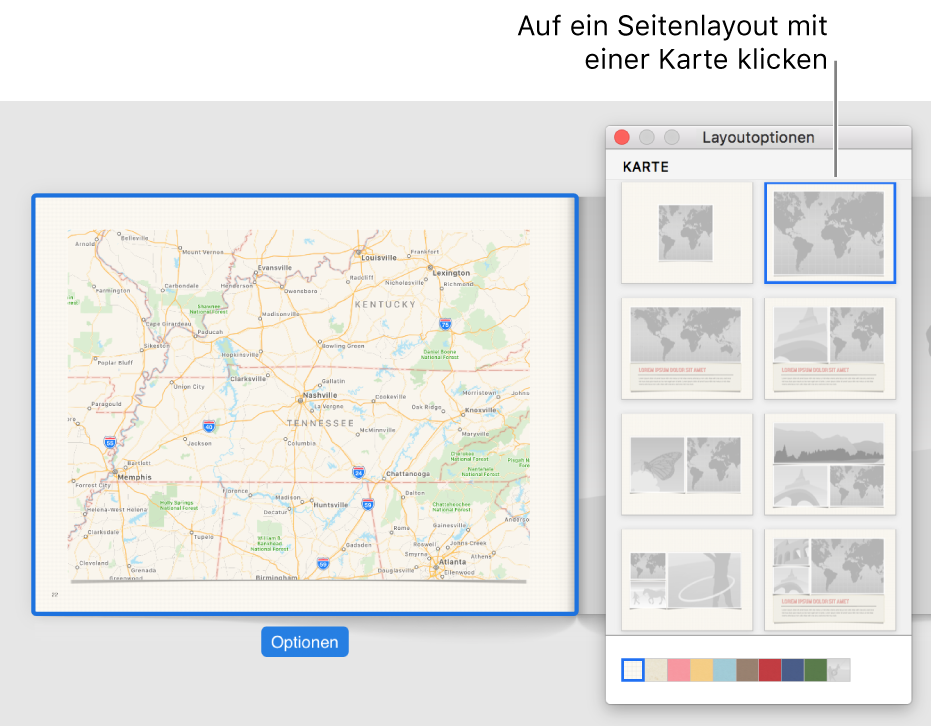Select the white grid background swatch
931x726 pixels.
click(633, 670)
